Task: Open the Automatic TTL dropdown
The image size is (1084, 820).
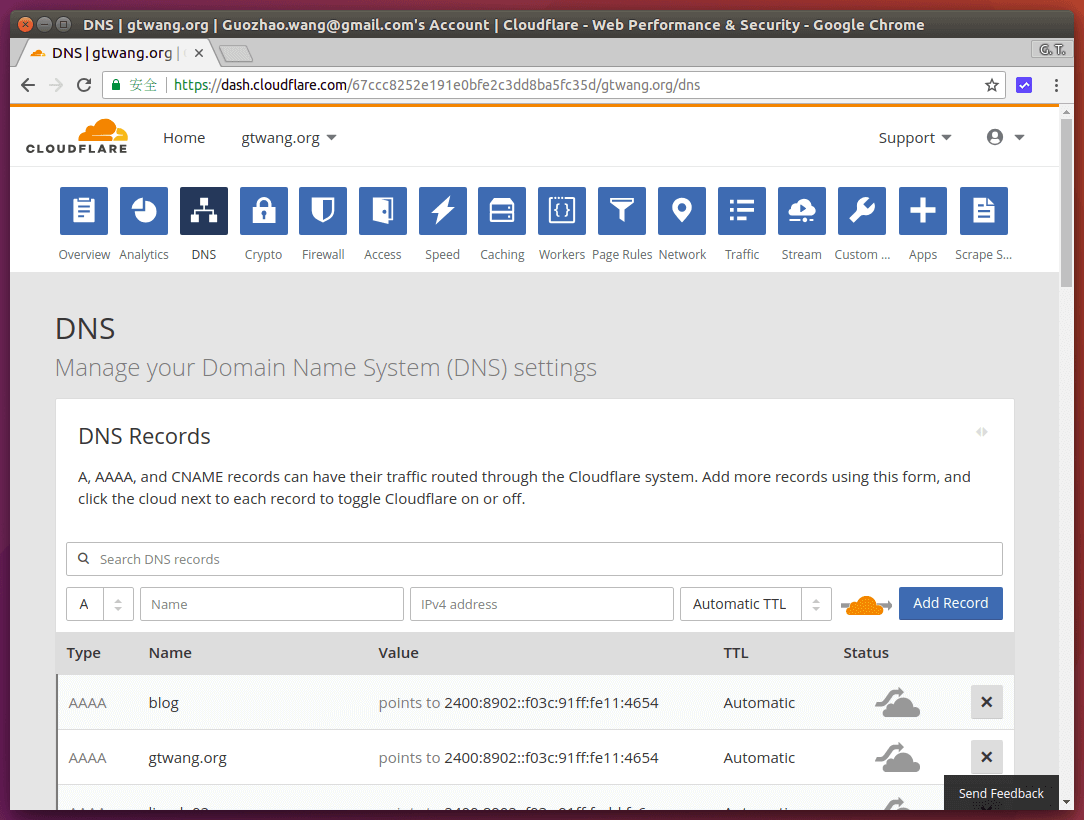Action: [755, 604]
